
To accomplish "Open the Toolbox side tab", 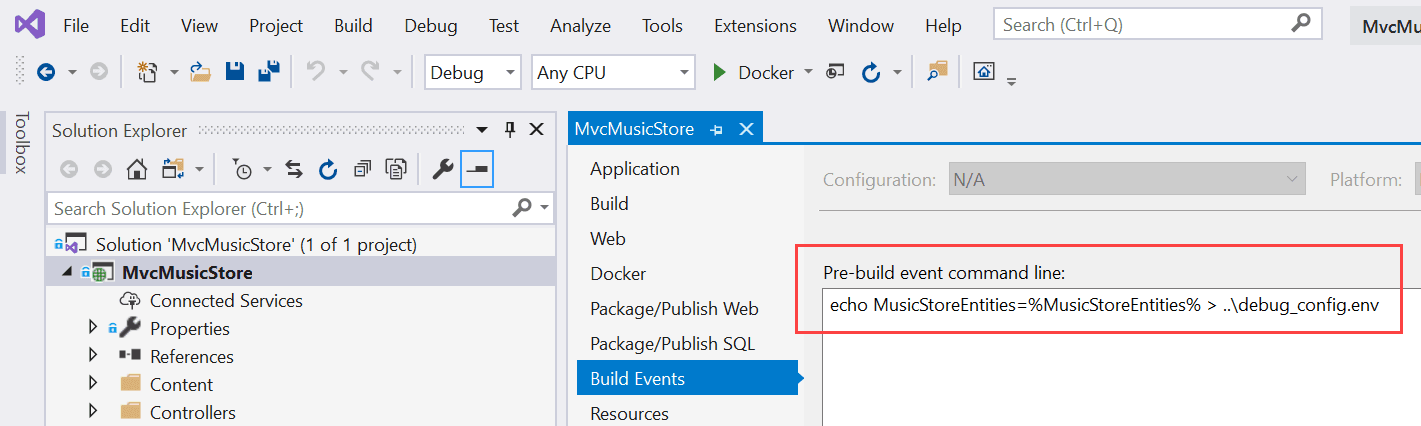I will pyautogui.click(x=19, y=142).
